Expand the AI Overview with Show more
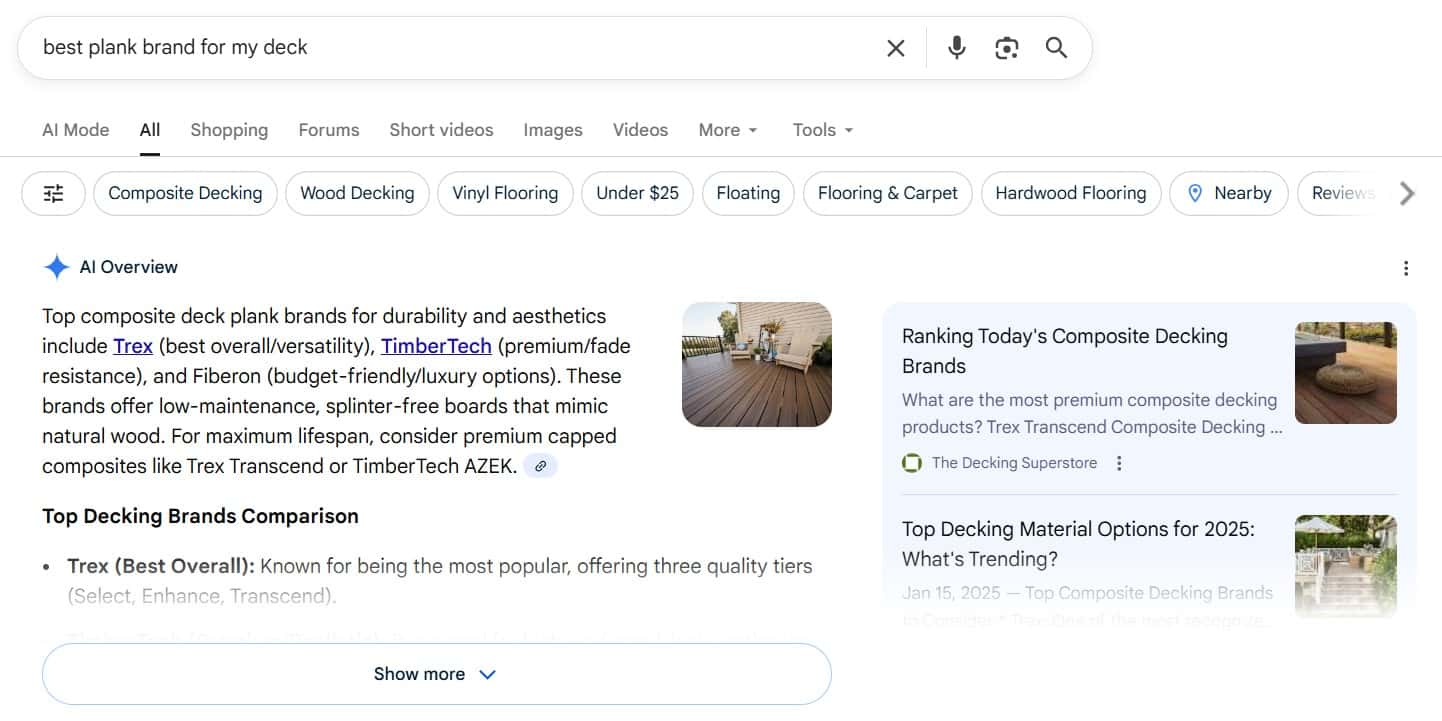This screenshot has height=721, width=1442. (x=435, y=673)
